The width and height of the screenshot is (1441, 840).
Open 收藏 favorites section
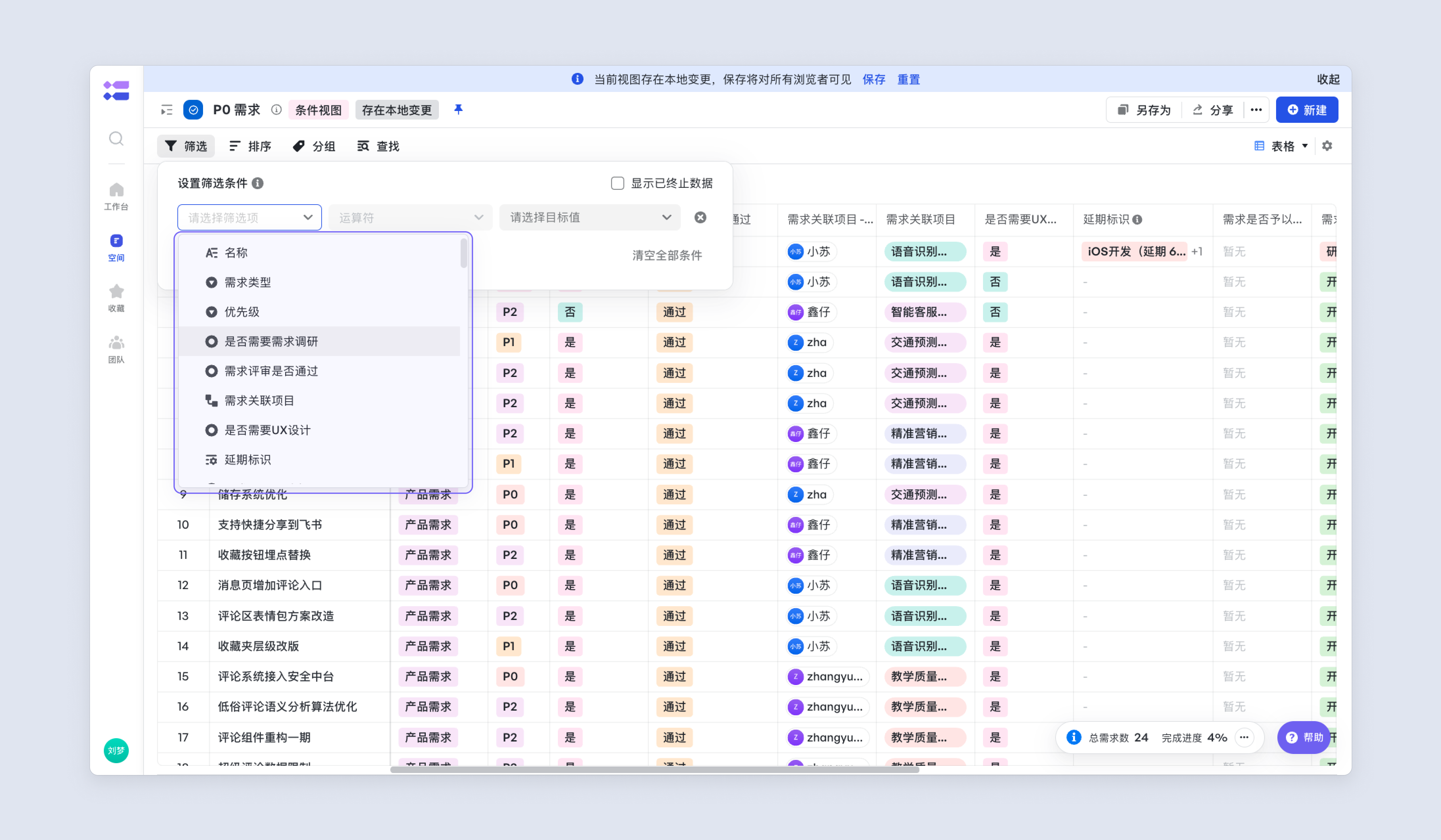click(x=116, y=298)
